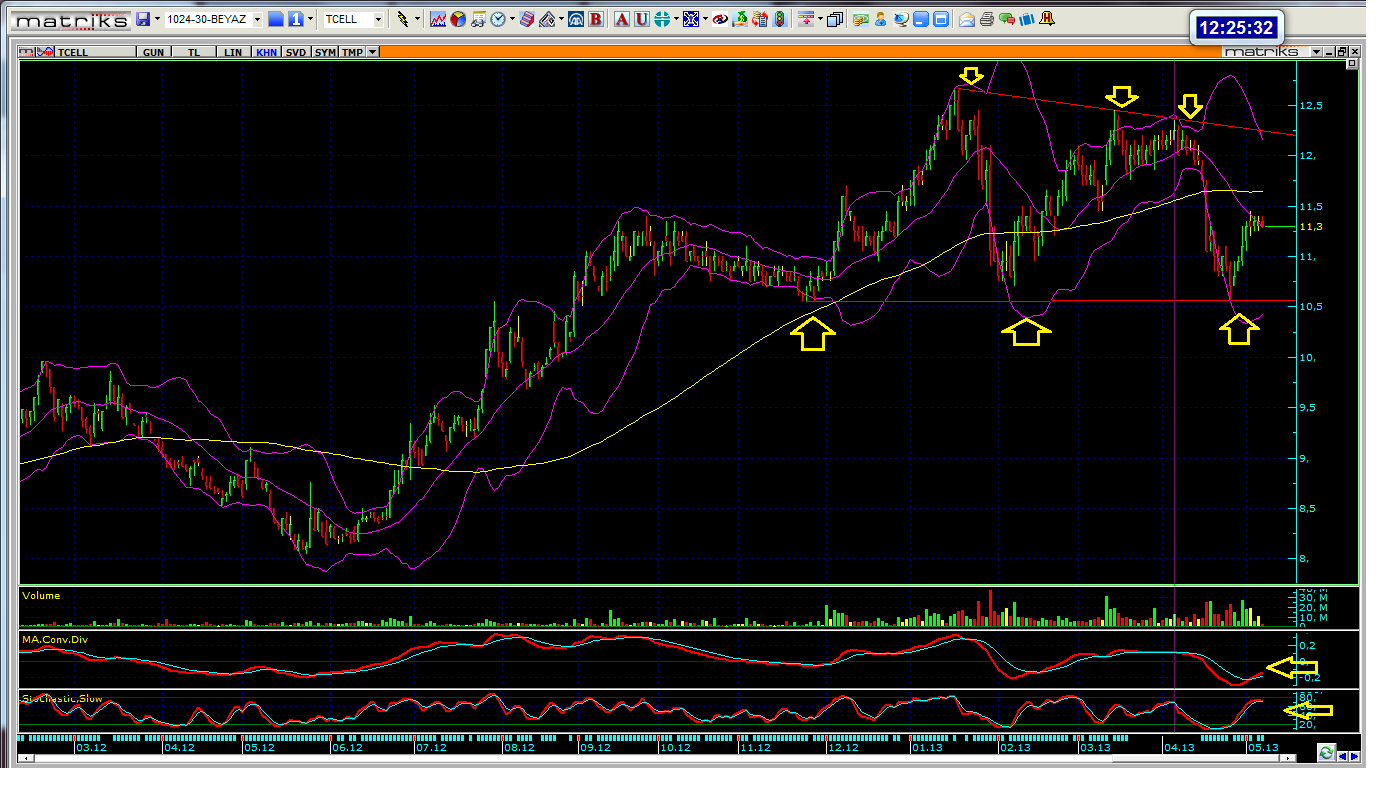Expand dropdown arrow after TMP button
Viewport: 1394px width, 804px height.
pos(373,52)
